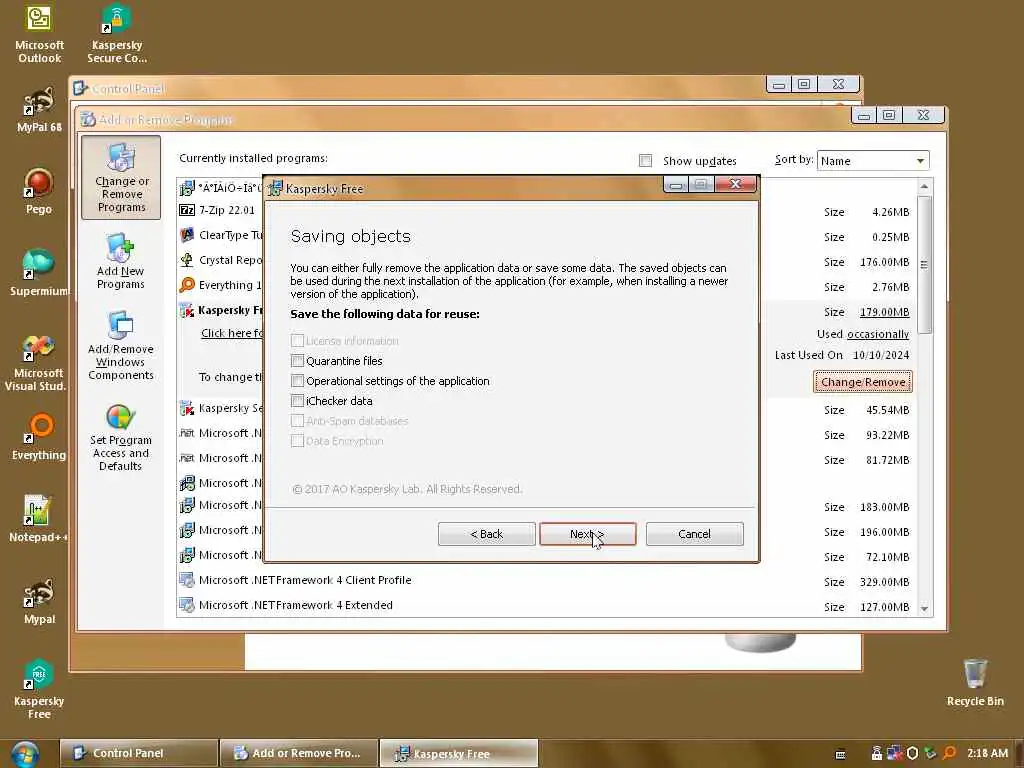This screenshot has height=768, width=1024.
Task: Click the disabled Data Encryption checkbox
Action: [x=297, y=441]
